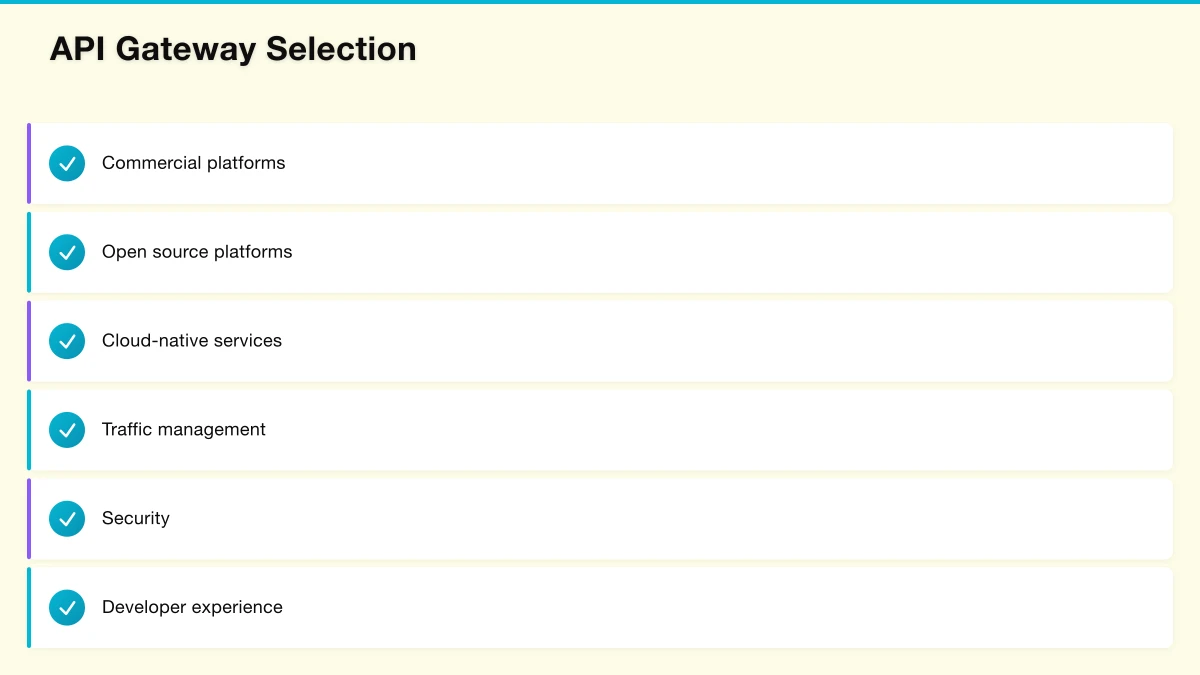This screenshot has height=675, width=1200.
Task: Click the teal bar along the slide top
Action: tap(600, 2)
